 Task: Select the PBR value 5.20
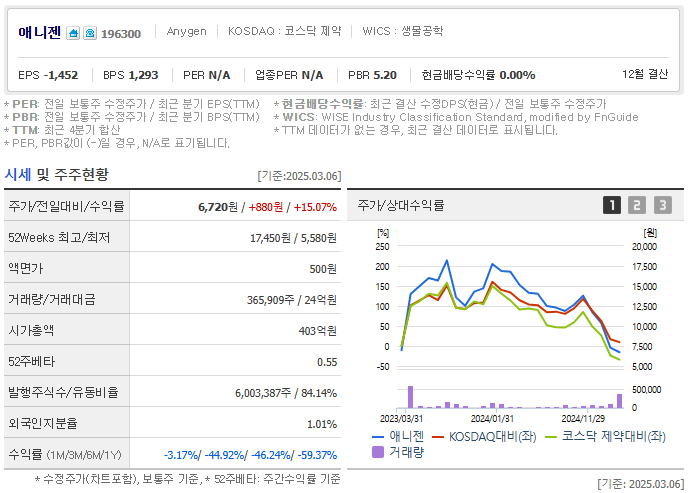(384, 75)
